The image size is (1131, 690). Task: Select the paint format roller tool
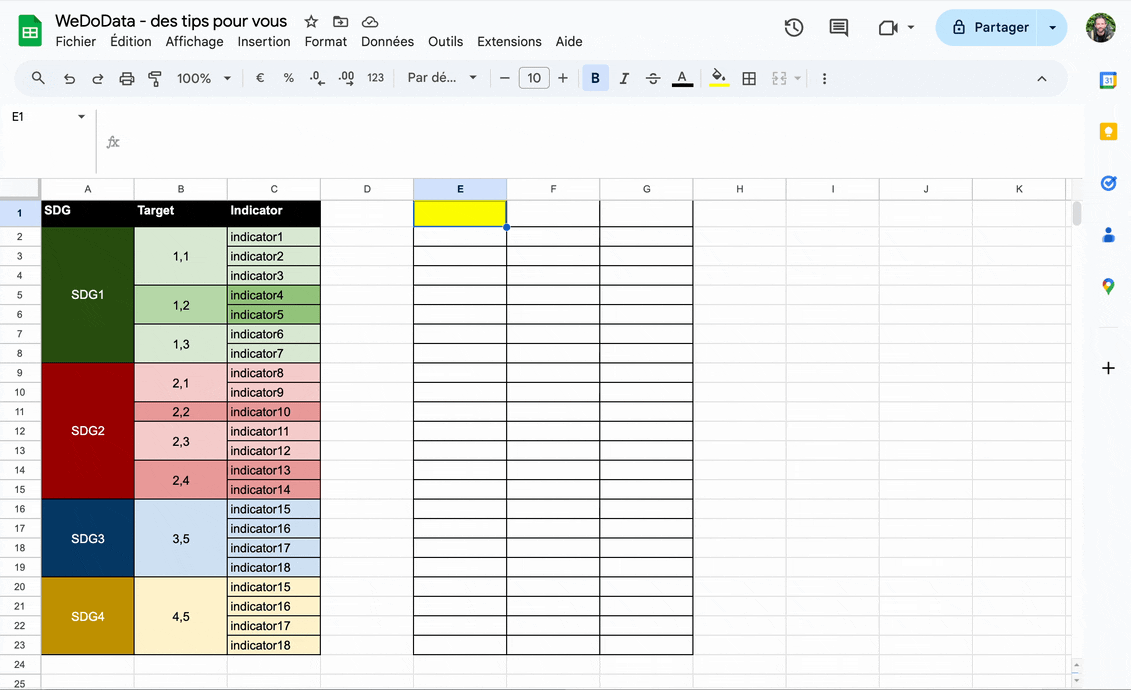(155, 78)
